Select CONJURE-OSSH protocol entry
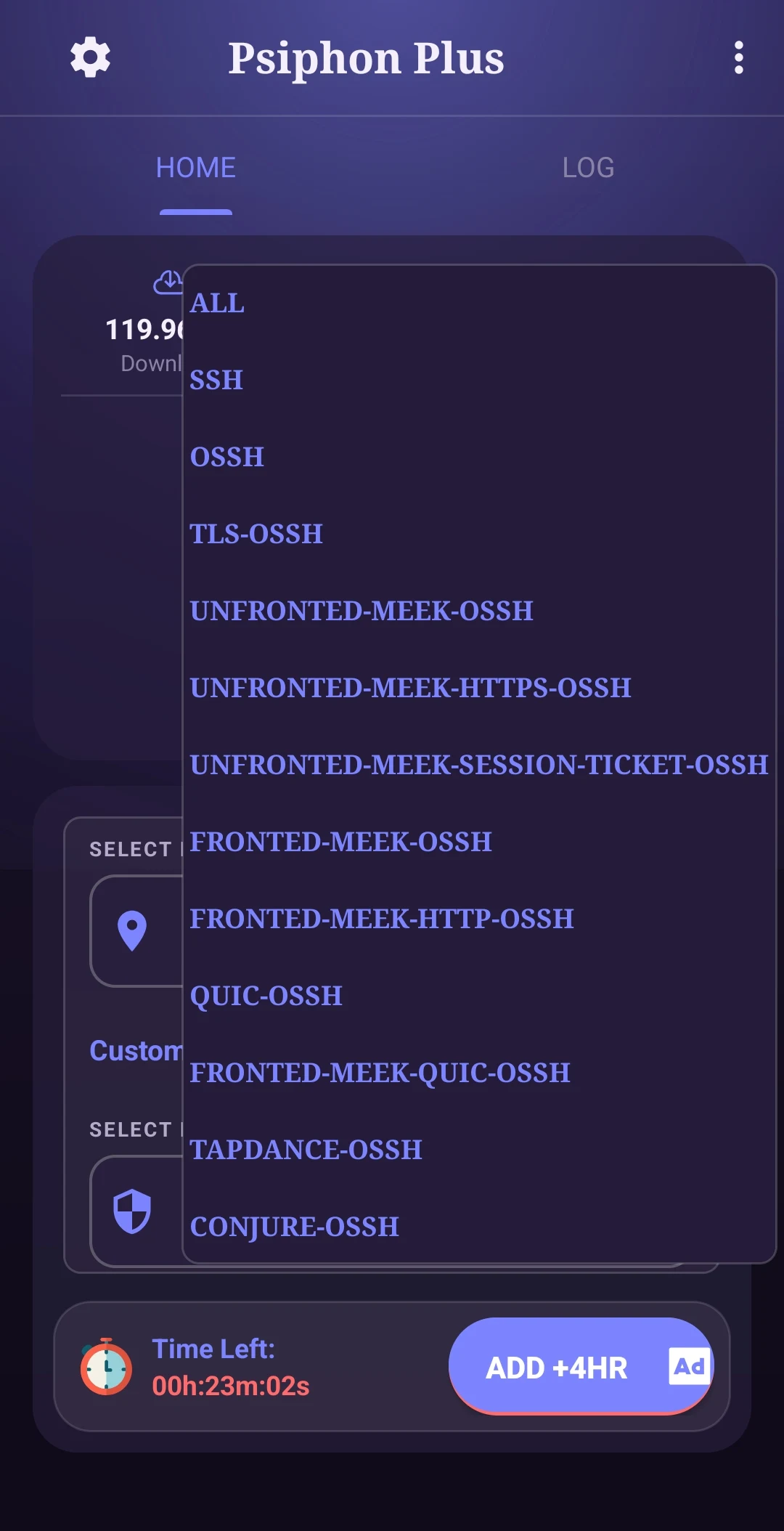Image resolution: width=784 pixels, height=1531 pixels. 479,1227
